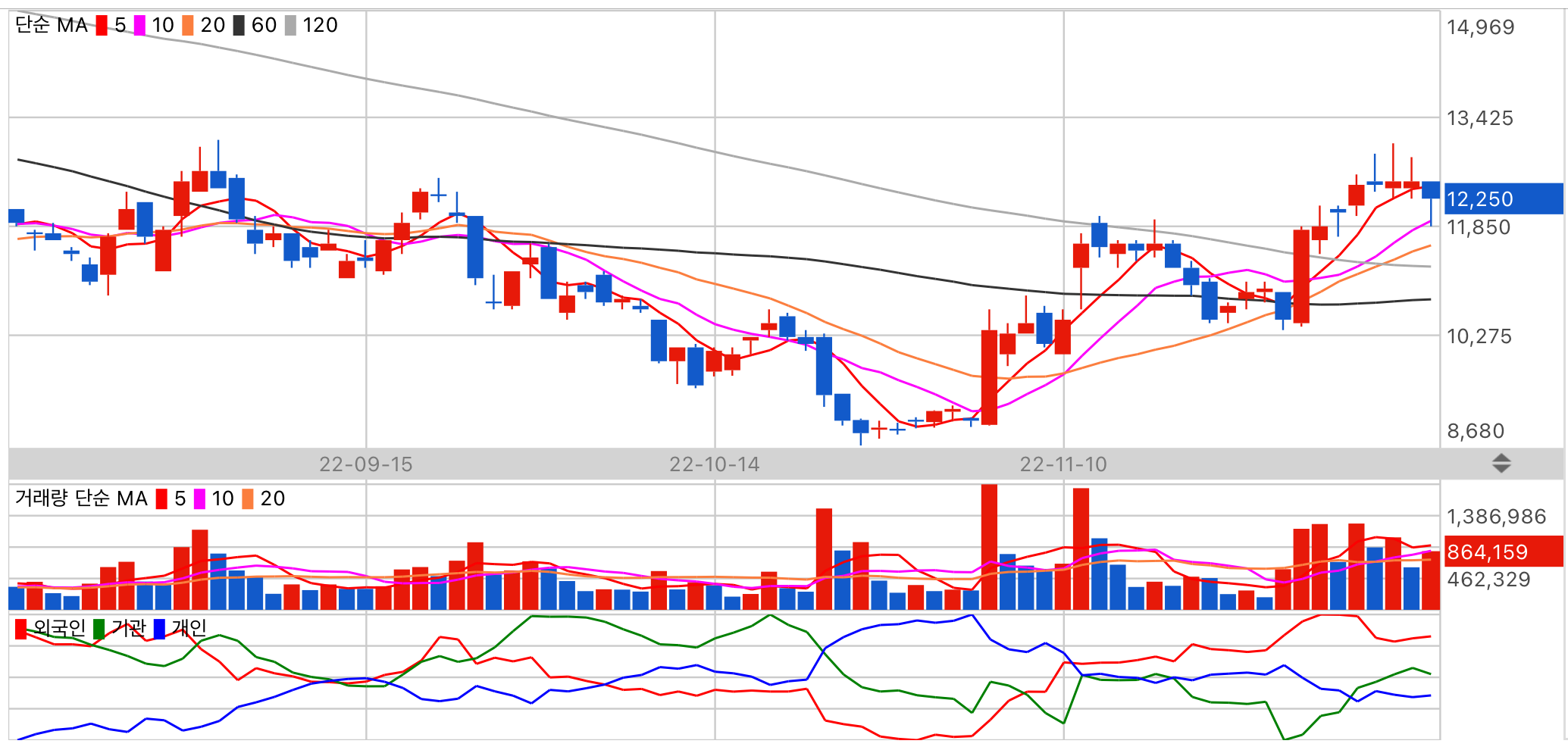Click the 11,850 price axis label
The height and width of the screenshot is (750, 1568).
[1479, 227]
